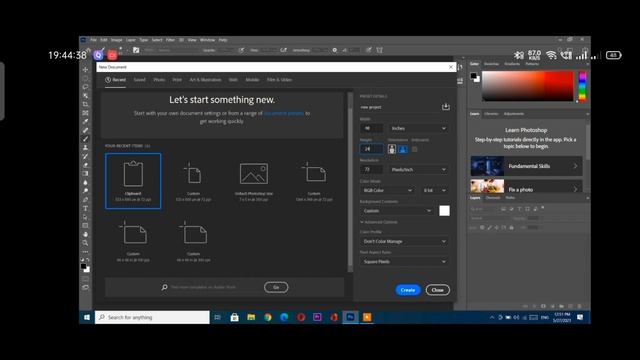Click the Go search button
The height and width of the screenshot is (360, 640).
[276, 287]
